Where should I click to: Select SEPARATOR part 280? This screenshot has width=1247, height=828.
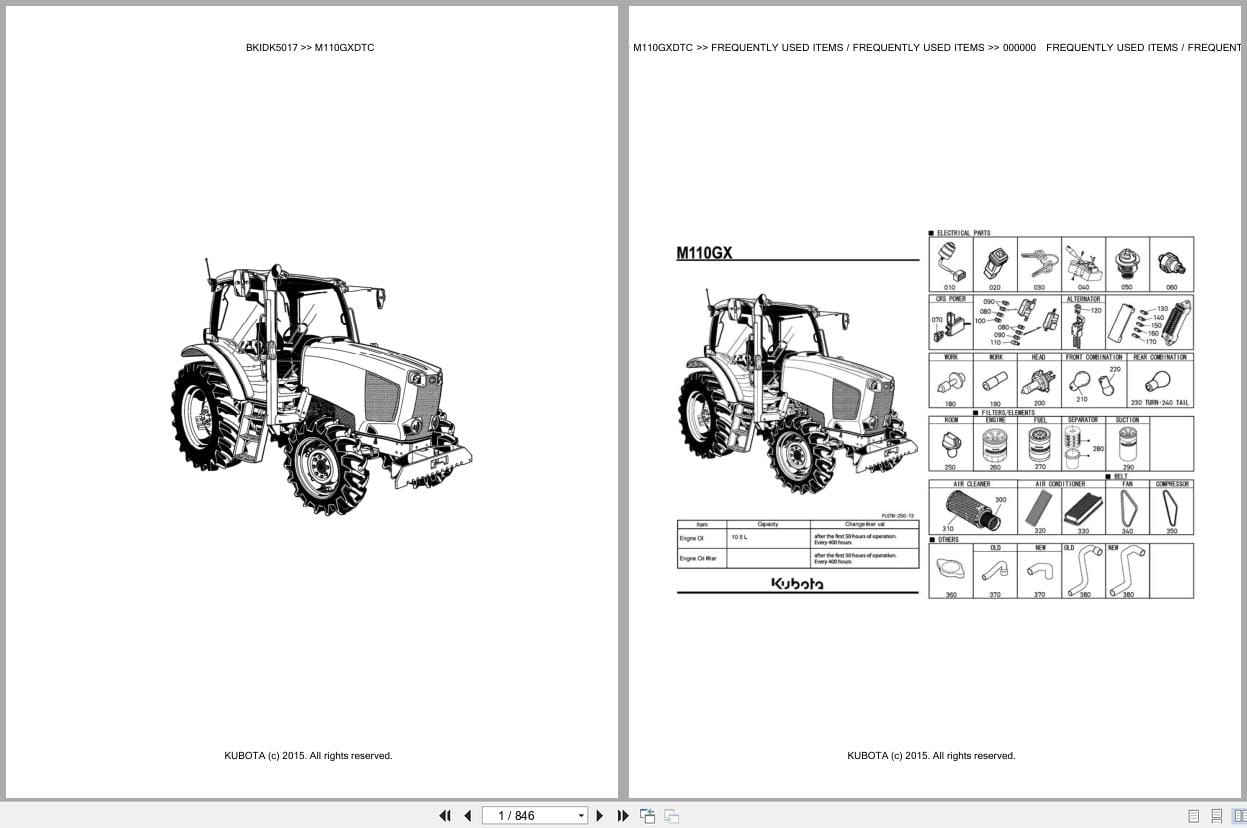pos(1083,446)
